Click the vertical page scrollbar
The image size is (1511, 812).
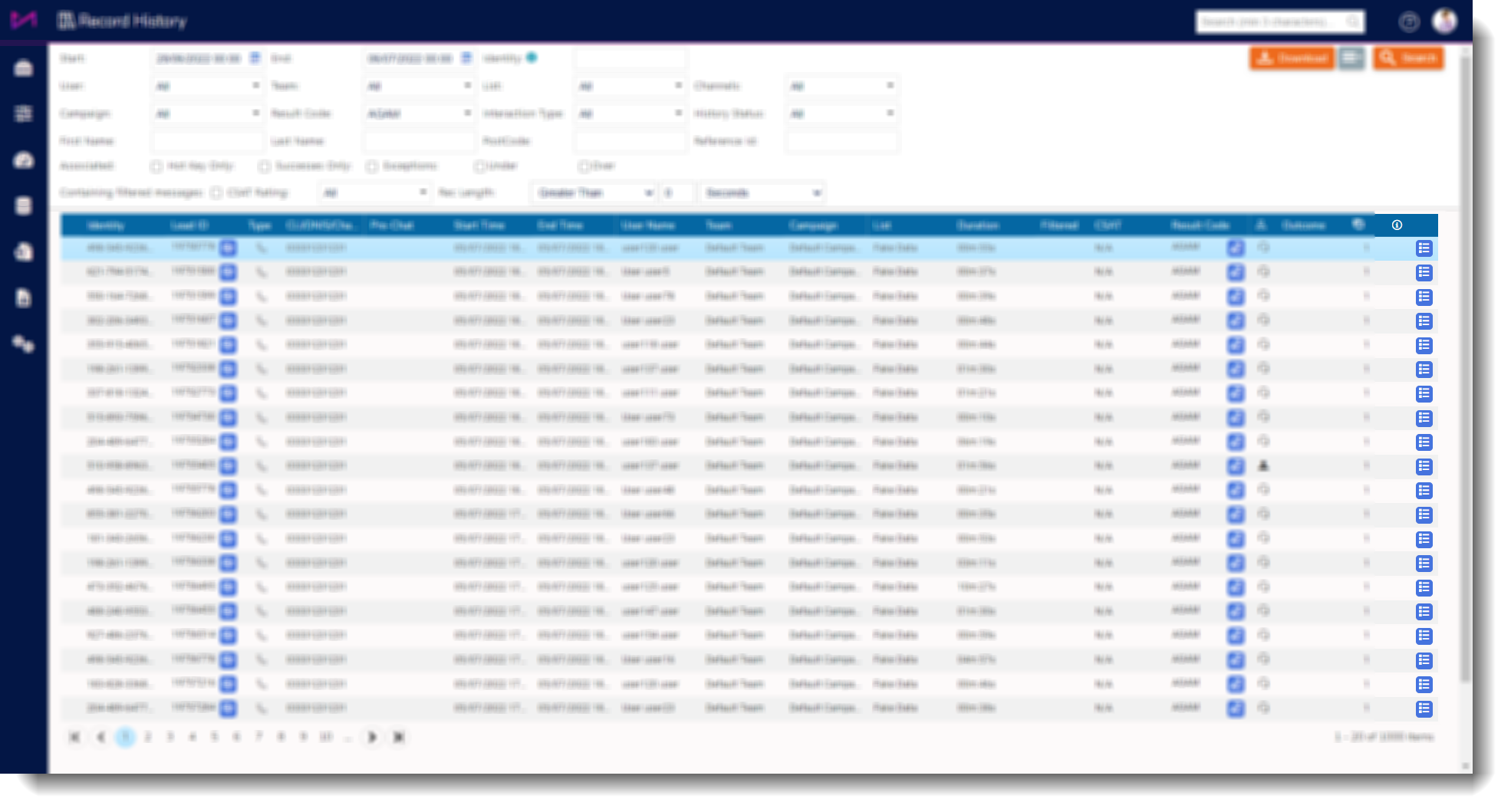pos(1466,368)
